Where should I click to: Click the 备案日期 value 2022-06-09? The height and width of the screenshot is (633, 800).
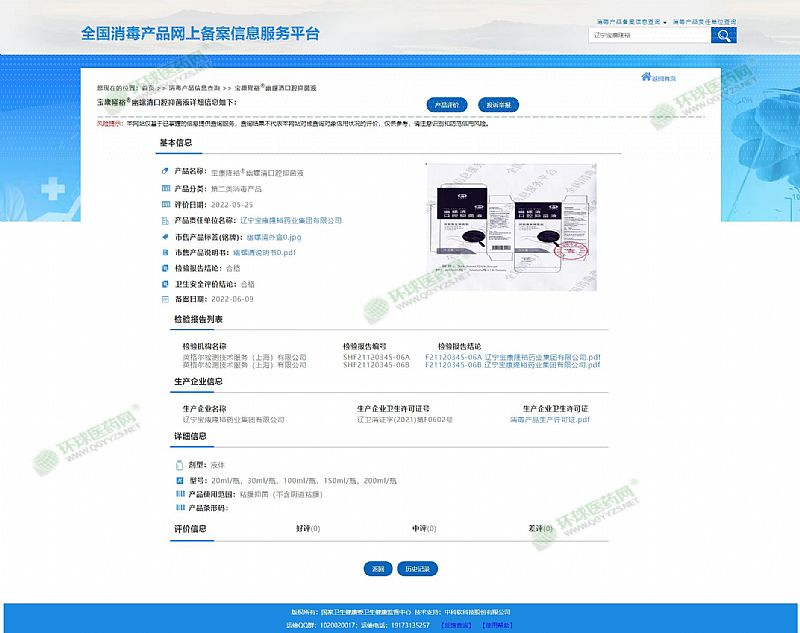232,299
